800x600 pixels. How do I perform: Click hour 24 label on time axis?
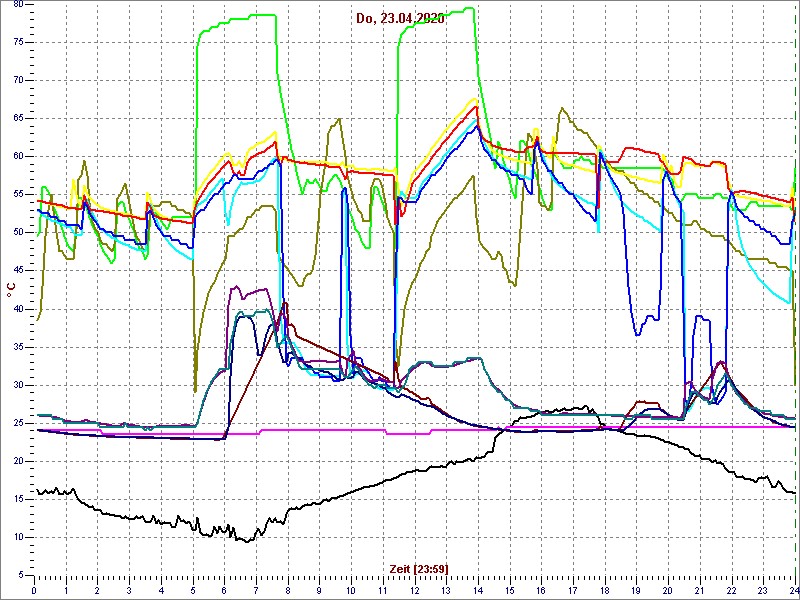click(793, 590)
